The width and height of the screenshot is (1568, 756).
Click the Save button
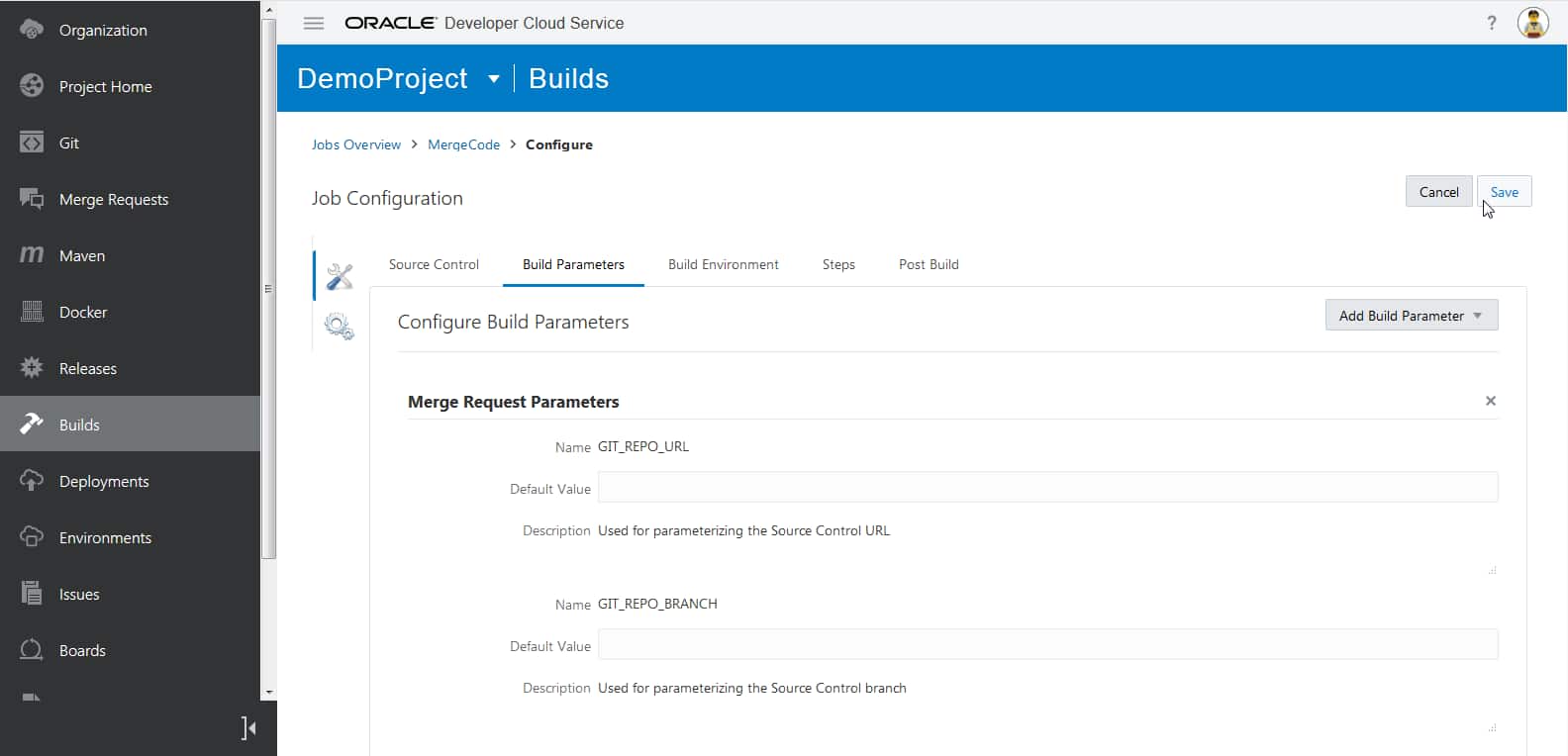point(1505,192)
